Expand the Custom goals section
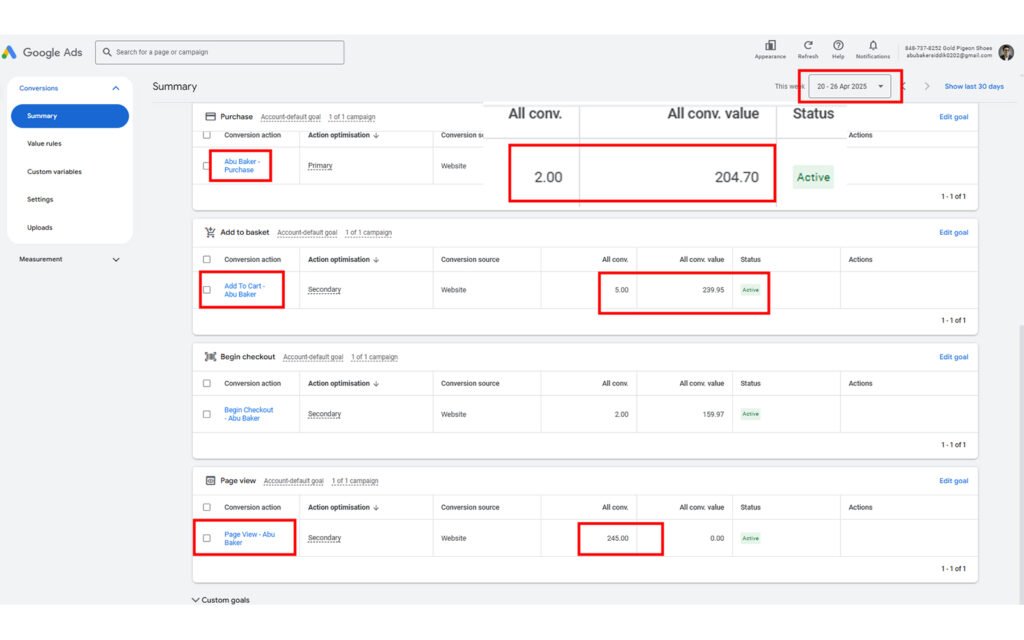1024x640 pixels. pyautogui.click(x=221, y=600)
